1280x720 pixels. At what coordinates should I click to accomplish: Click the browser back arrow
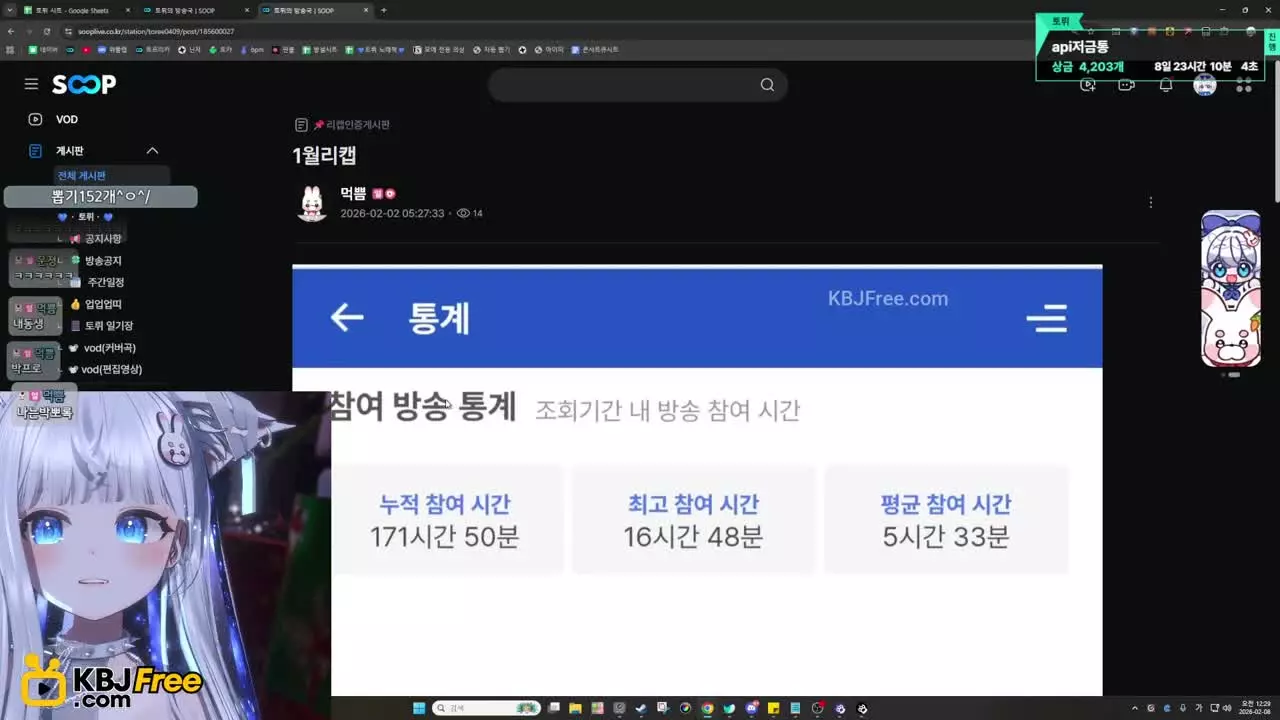pyautogui.click(x=10, y=31)
